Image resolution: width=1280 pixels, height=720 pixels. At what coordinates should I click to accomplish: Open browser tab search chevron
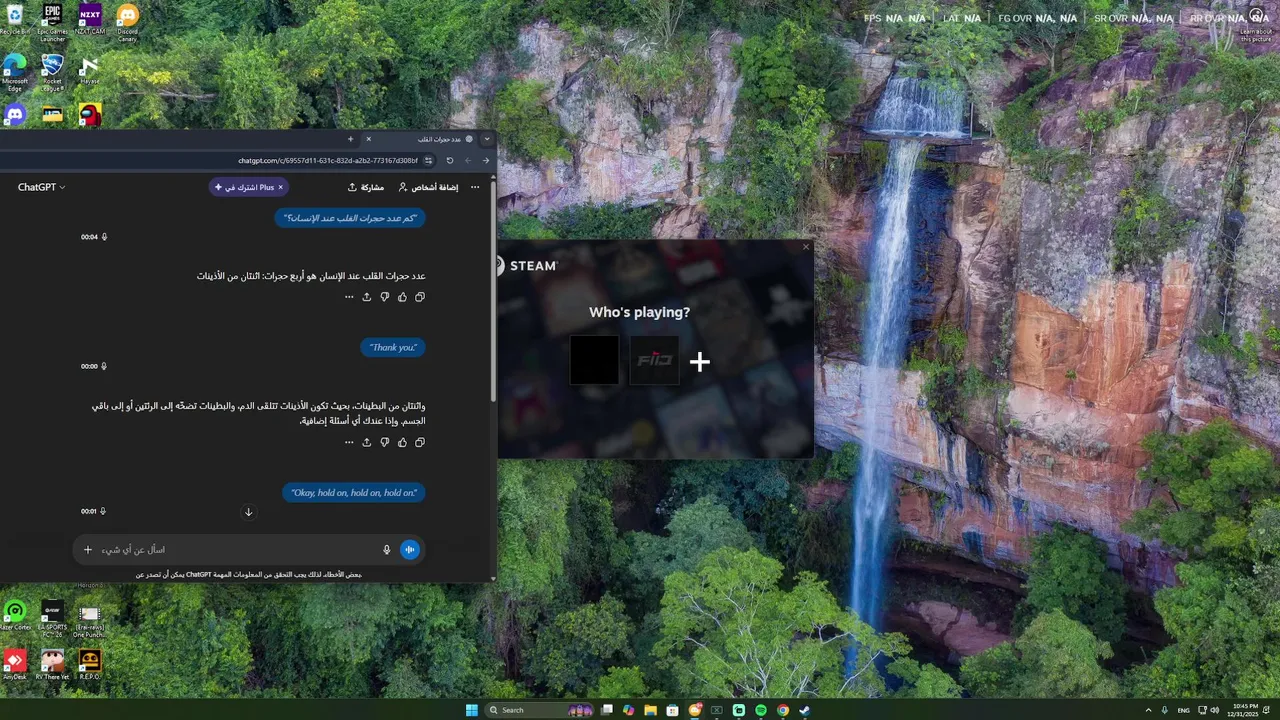pos(487,139)
